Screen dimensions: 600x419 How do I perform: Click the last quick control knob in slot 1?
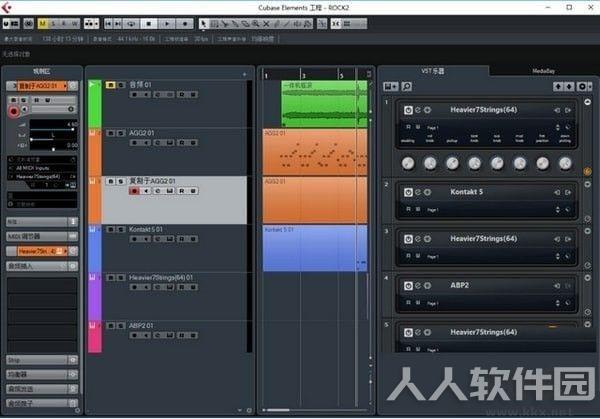(565, 163)
